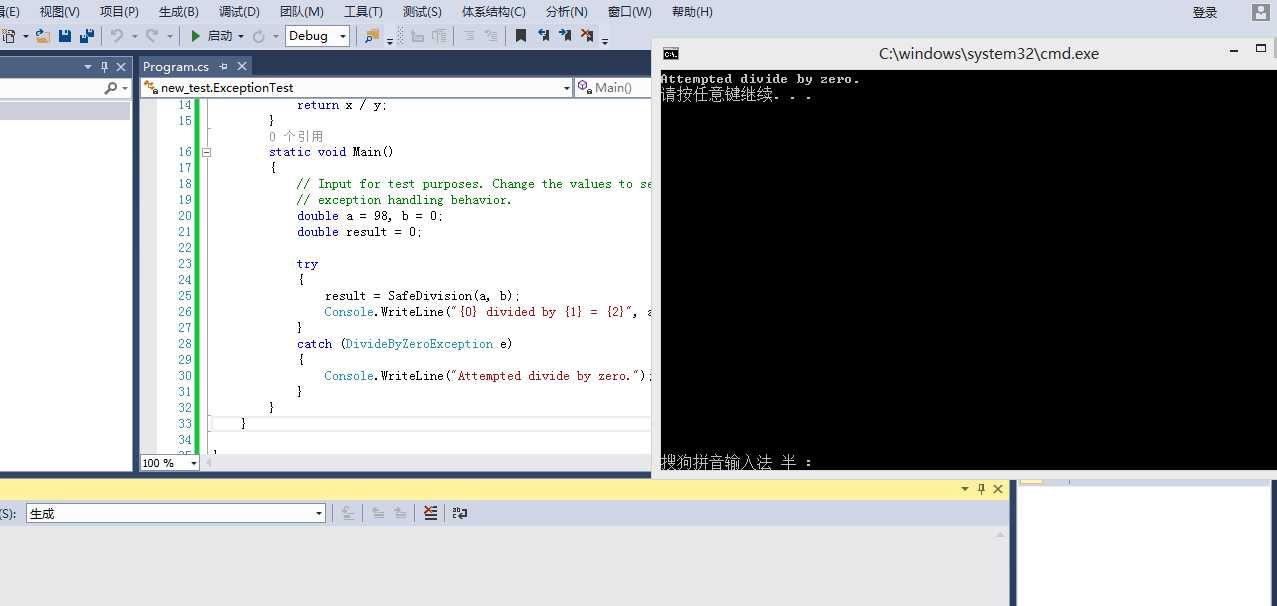Go to the previous bookmark icon
The image size is (1277, 606).
[x=542, y=36]
